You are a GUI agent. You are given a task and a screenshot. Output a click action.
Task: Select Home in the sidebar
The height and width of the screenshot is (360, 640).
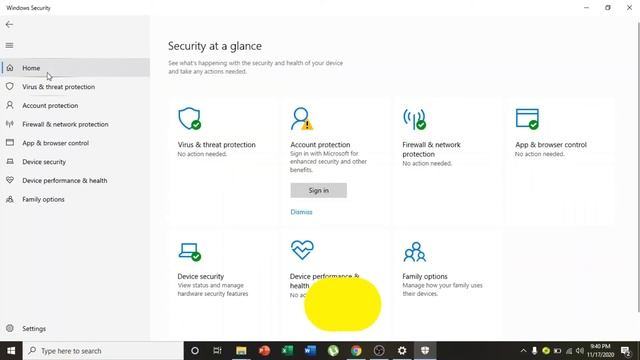tap(75, 68)
